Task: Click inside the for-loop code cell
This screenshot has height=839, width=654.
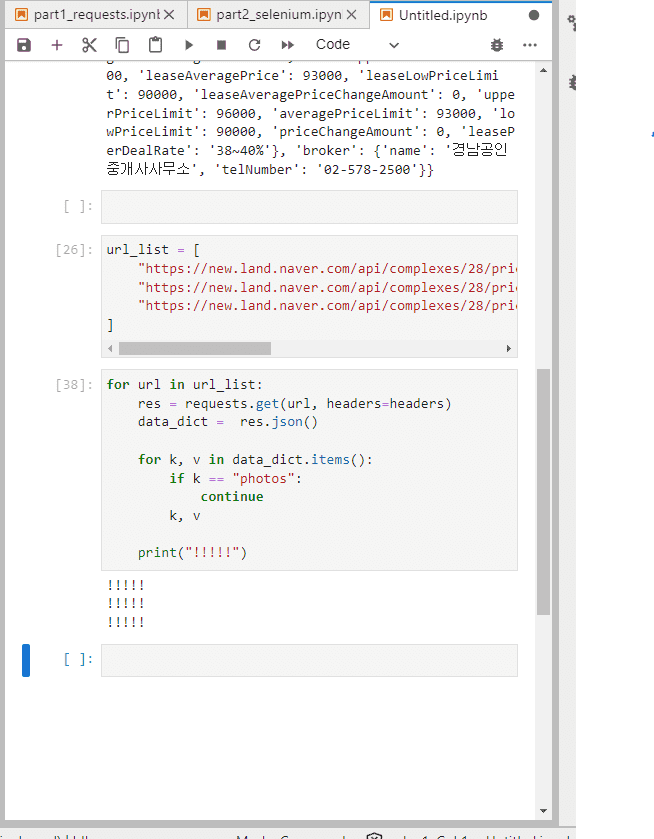Action: pyautogui.click(x=309, y=469)
